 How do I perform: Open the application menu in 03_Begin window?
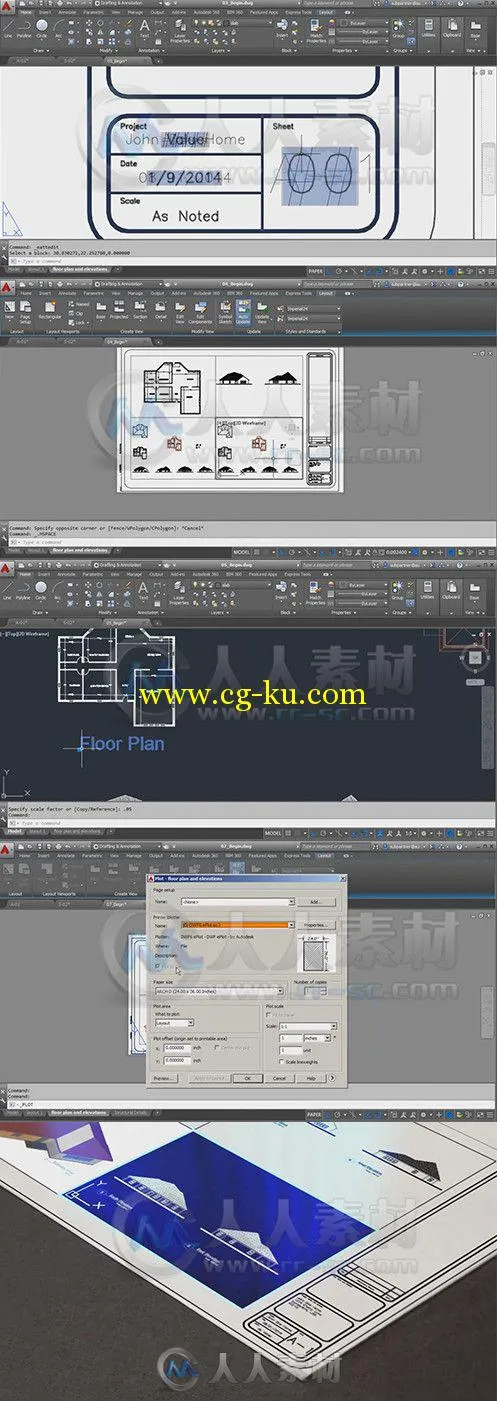point(6,5)
